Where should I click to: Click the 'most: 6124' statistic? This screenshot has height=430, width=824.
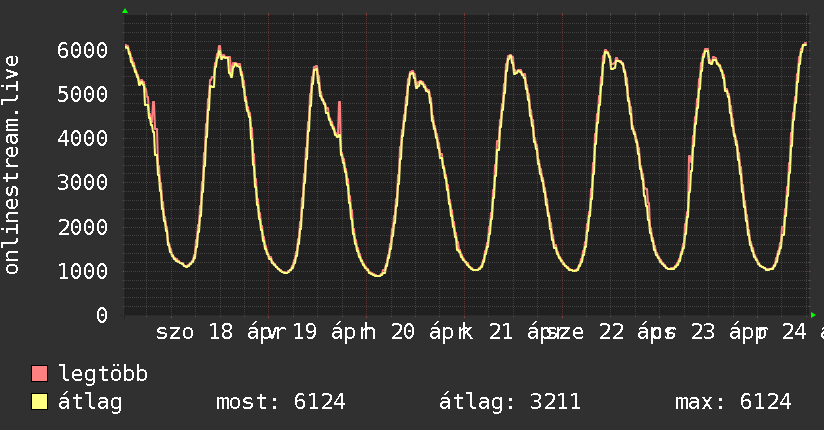pos(280,403)
